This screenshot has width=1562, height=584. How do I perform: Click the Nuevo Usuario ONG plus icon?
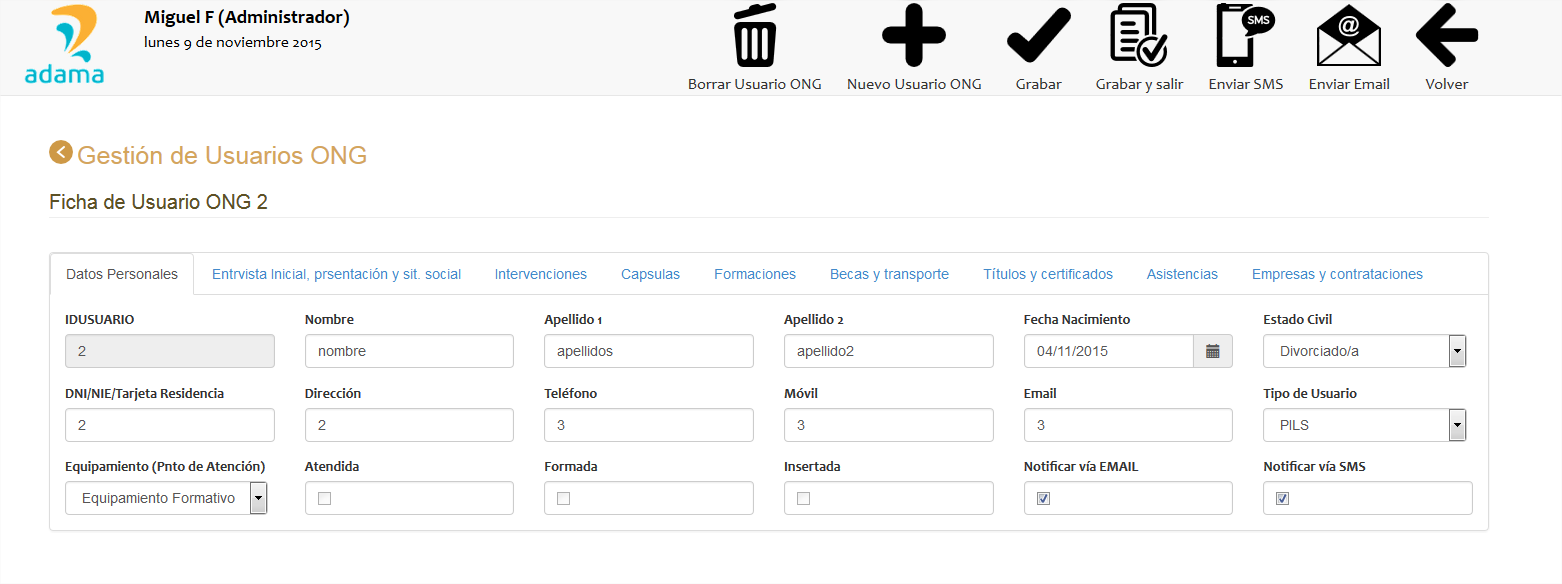pos(913,36)
